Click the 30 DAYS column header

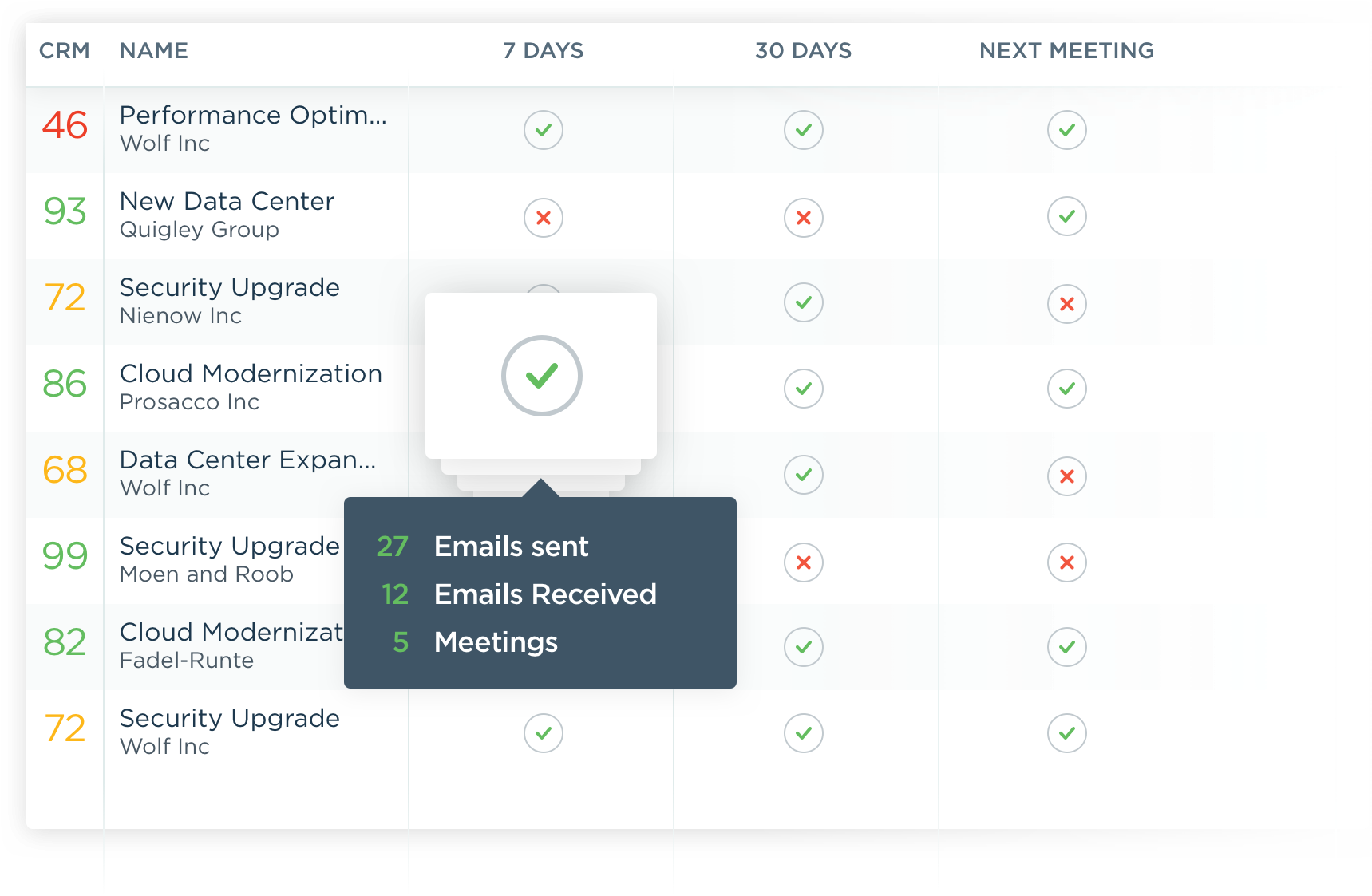(x=803, y=51)
